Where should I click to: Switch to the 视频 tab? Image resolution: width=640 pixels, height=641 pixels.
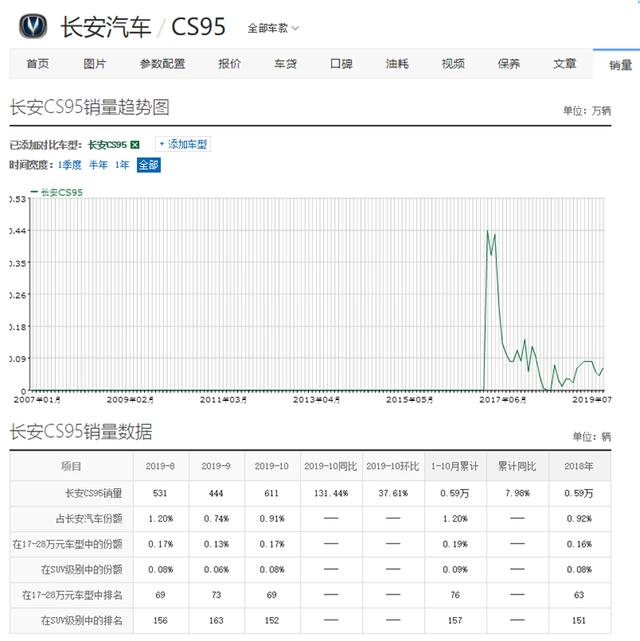[x=453, y=64]
